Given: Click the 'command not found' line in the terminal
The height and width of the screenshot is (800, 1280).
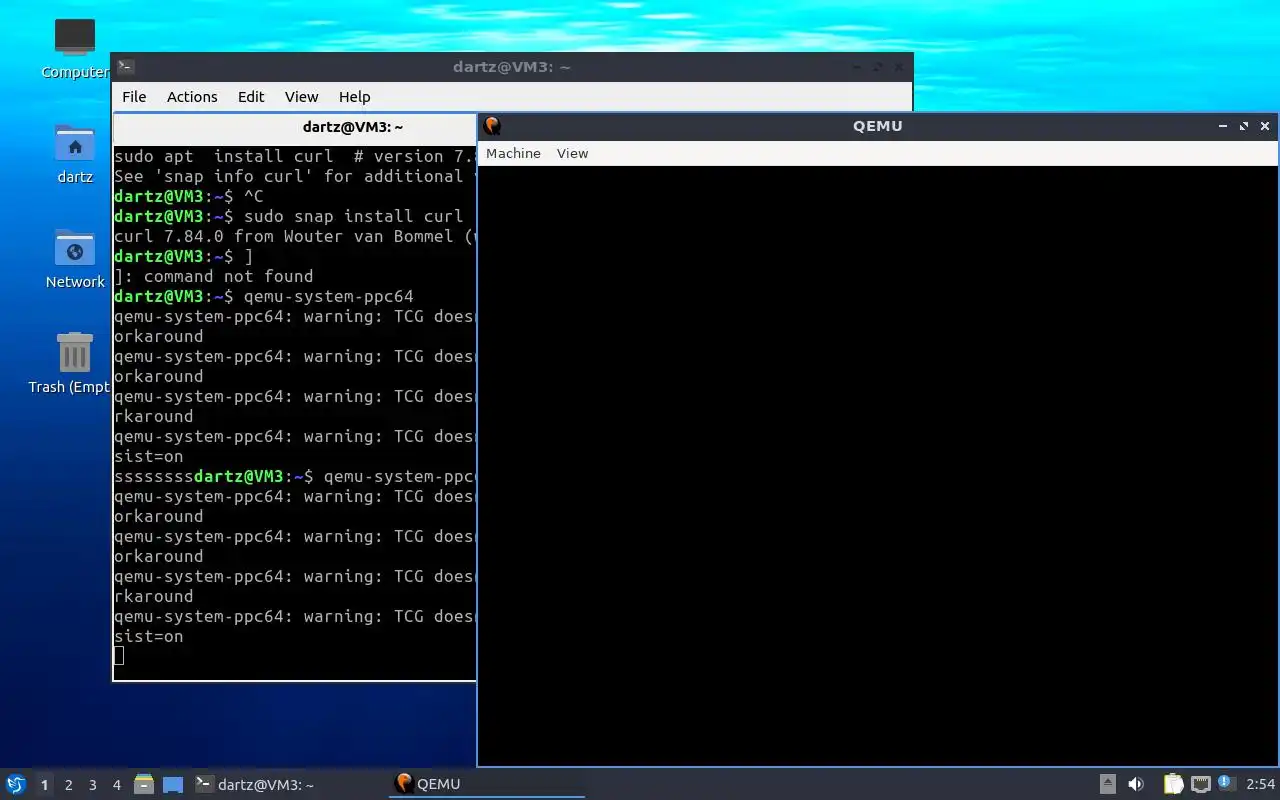Looking at the screenshot, I should point(213,276).
